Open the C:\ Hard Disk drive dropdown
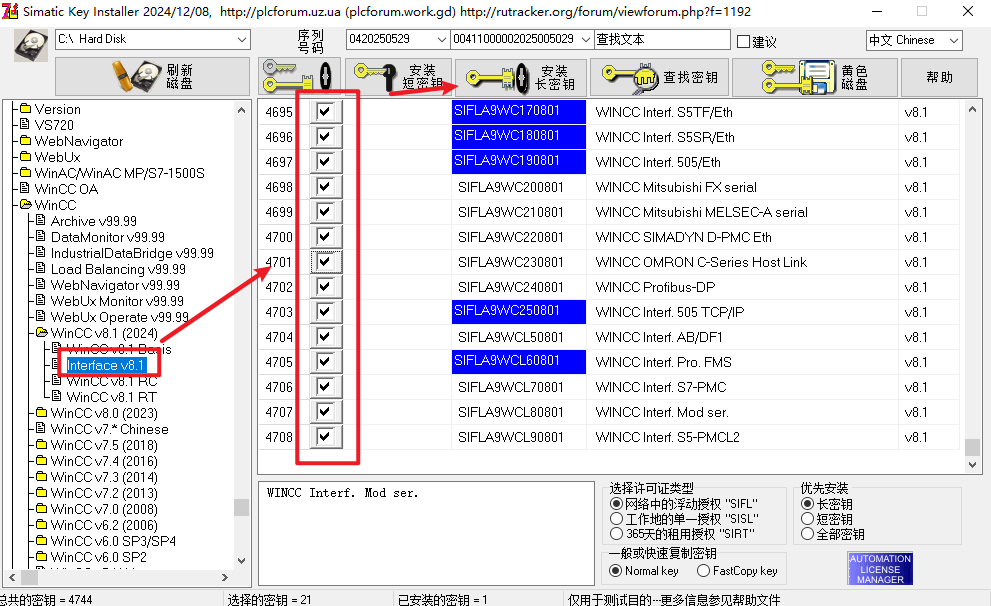Screen dimensions: 991x606 pyautogui.click(x=241, y=40)
